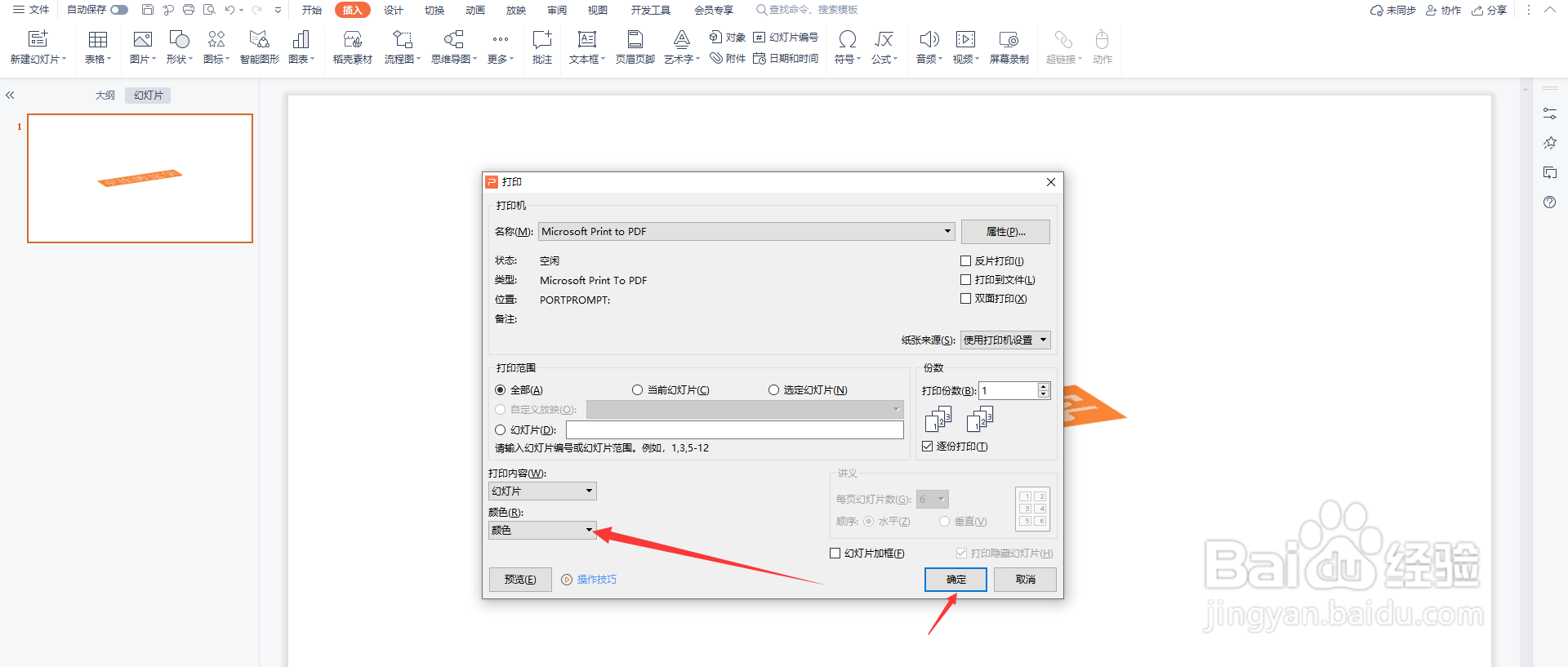Click the slide range input field
The height and width of the screenshot is (667, 1568).
pos(735,430)
